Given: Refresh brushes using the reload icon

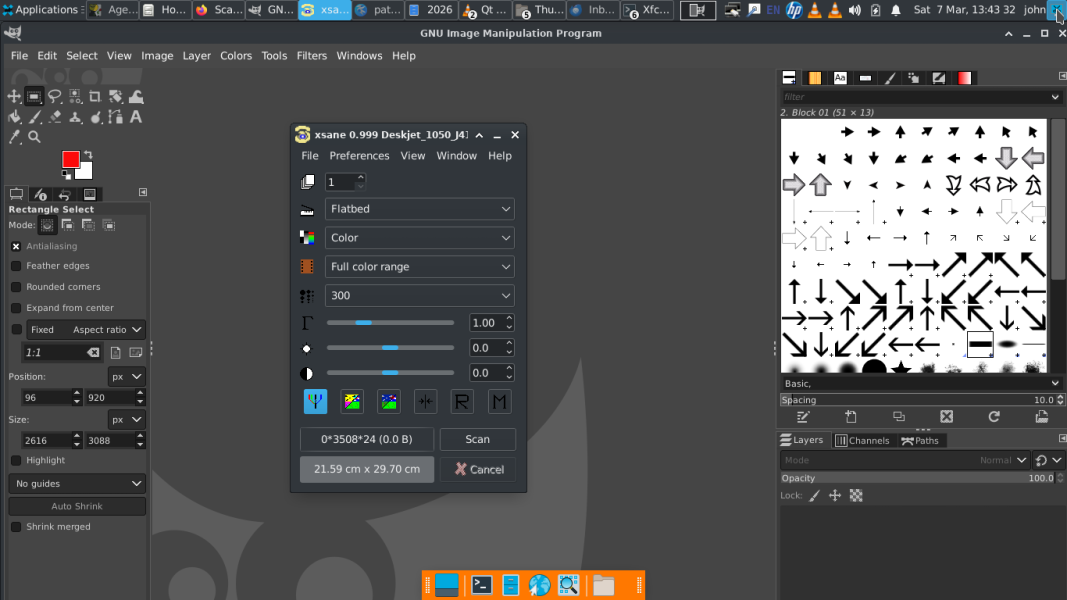Looking at the screenshot, I should coord(994,417).
